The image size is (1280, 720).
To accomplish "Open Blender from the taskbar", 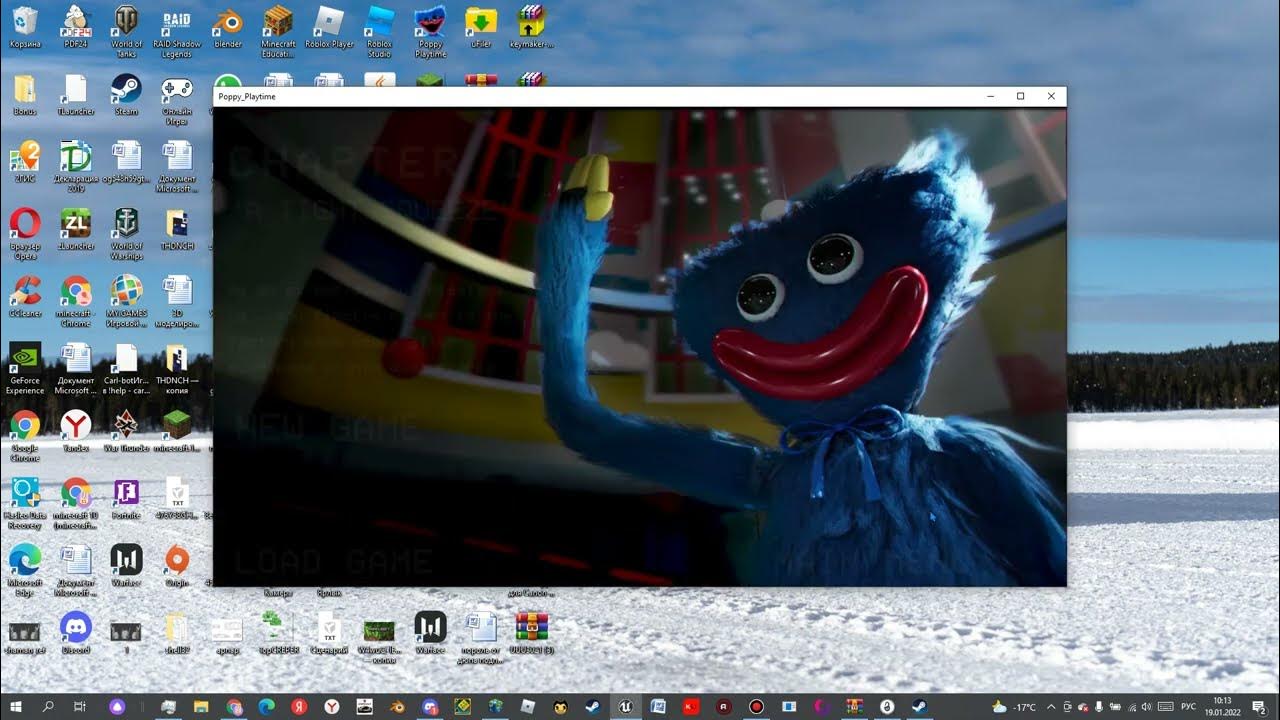I will (x=397, y=706).
